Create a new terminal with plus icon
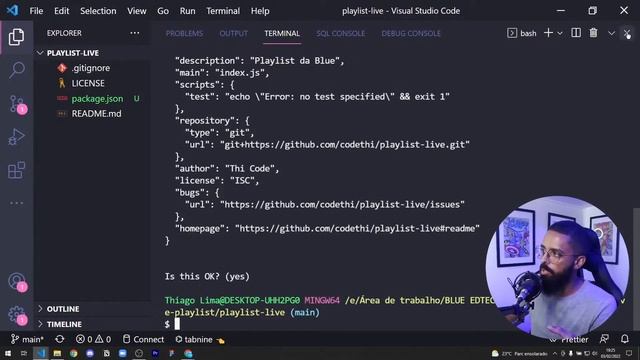The width and height of the screenshot is (640, 360). 548,33
